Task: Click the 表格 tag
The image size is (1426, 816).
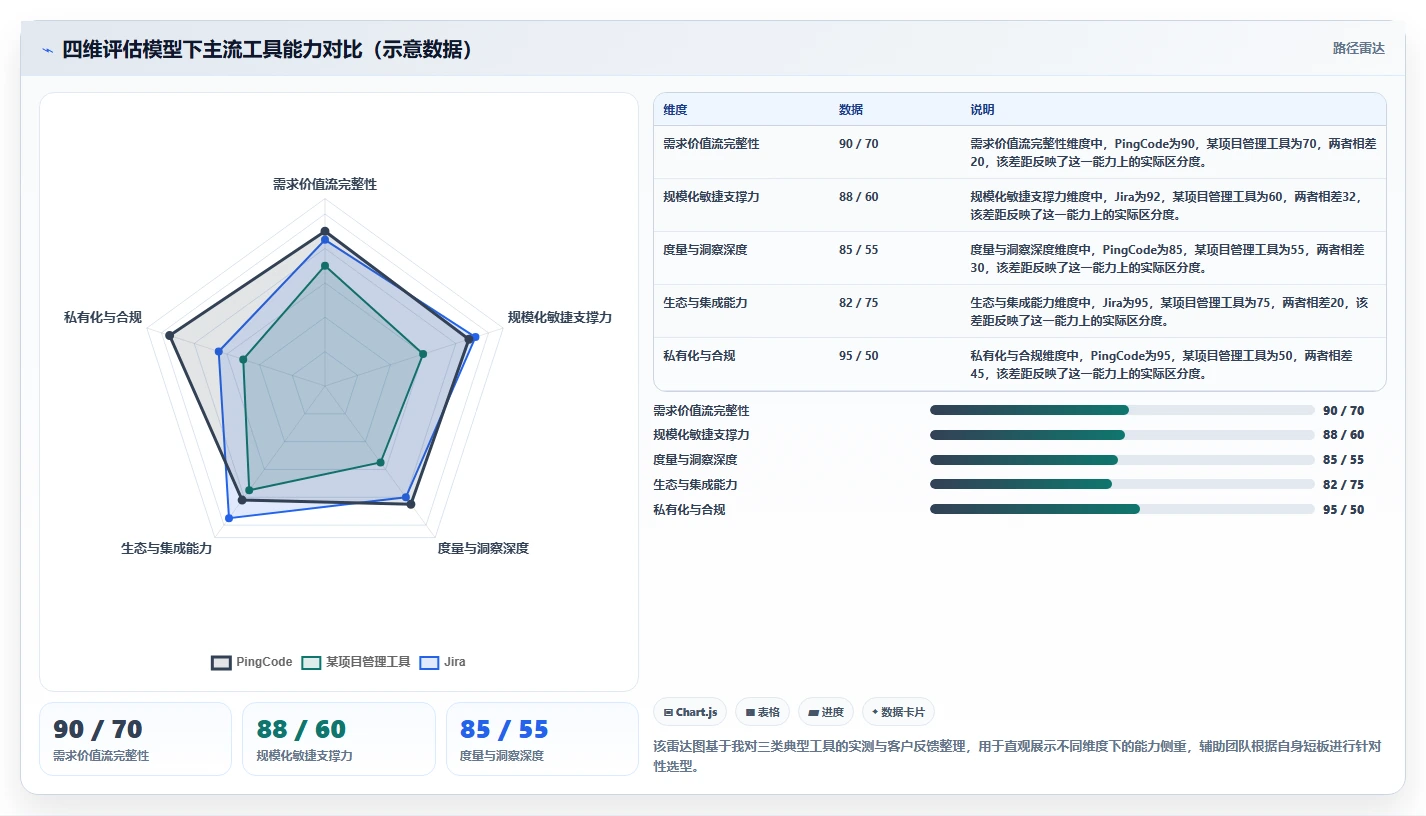Action: (762, 712)
